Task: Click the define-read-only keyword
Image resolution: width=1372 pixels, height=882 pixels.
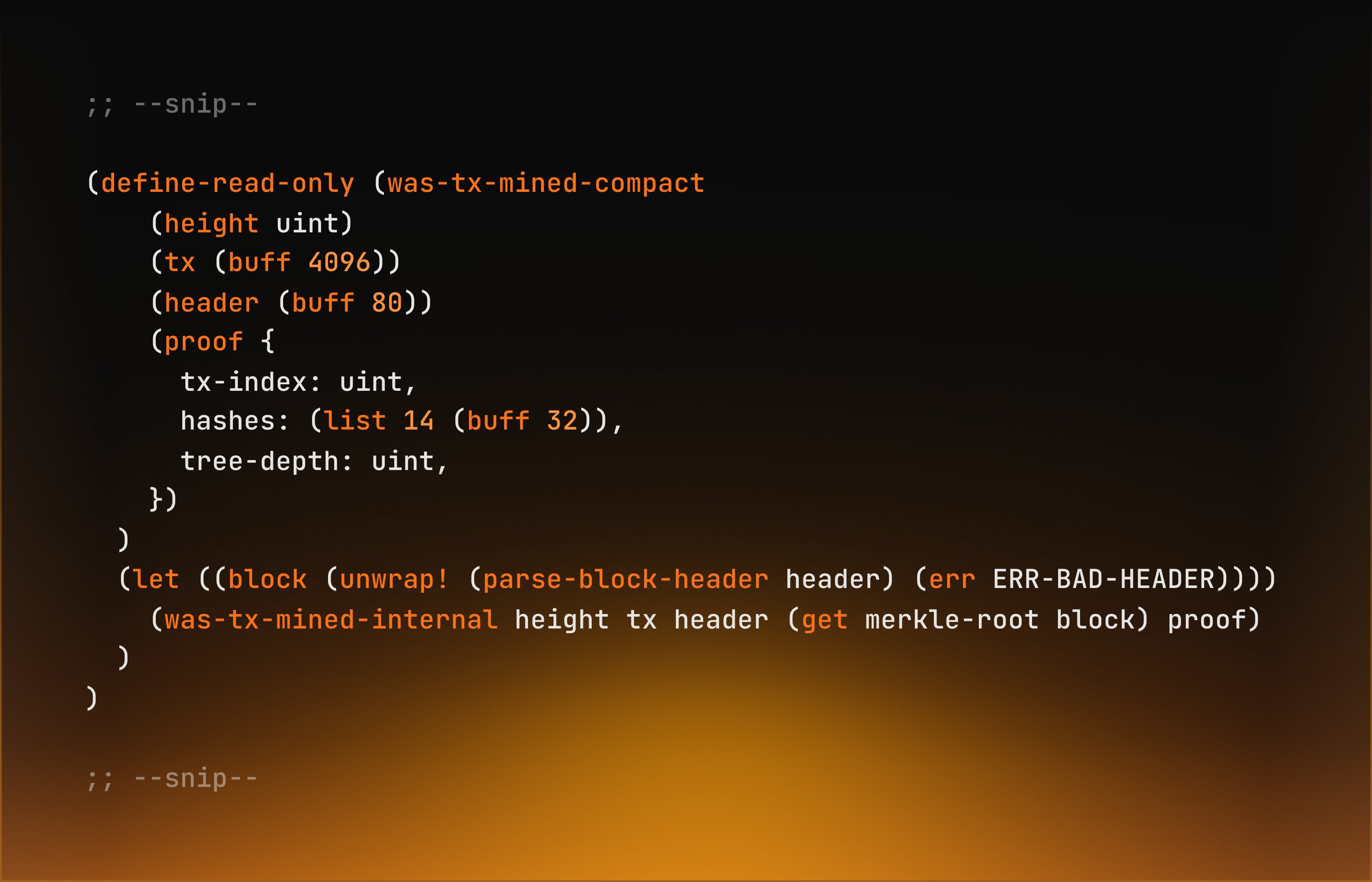Action: coord(228,183)
